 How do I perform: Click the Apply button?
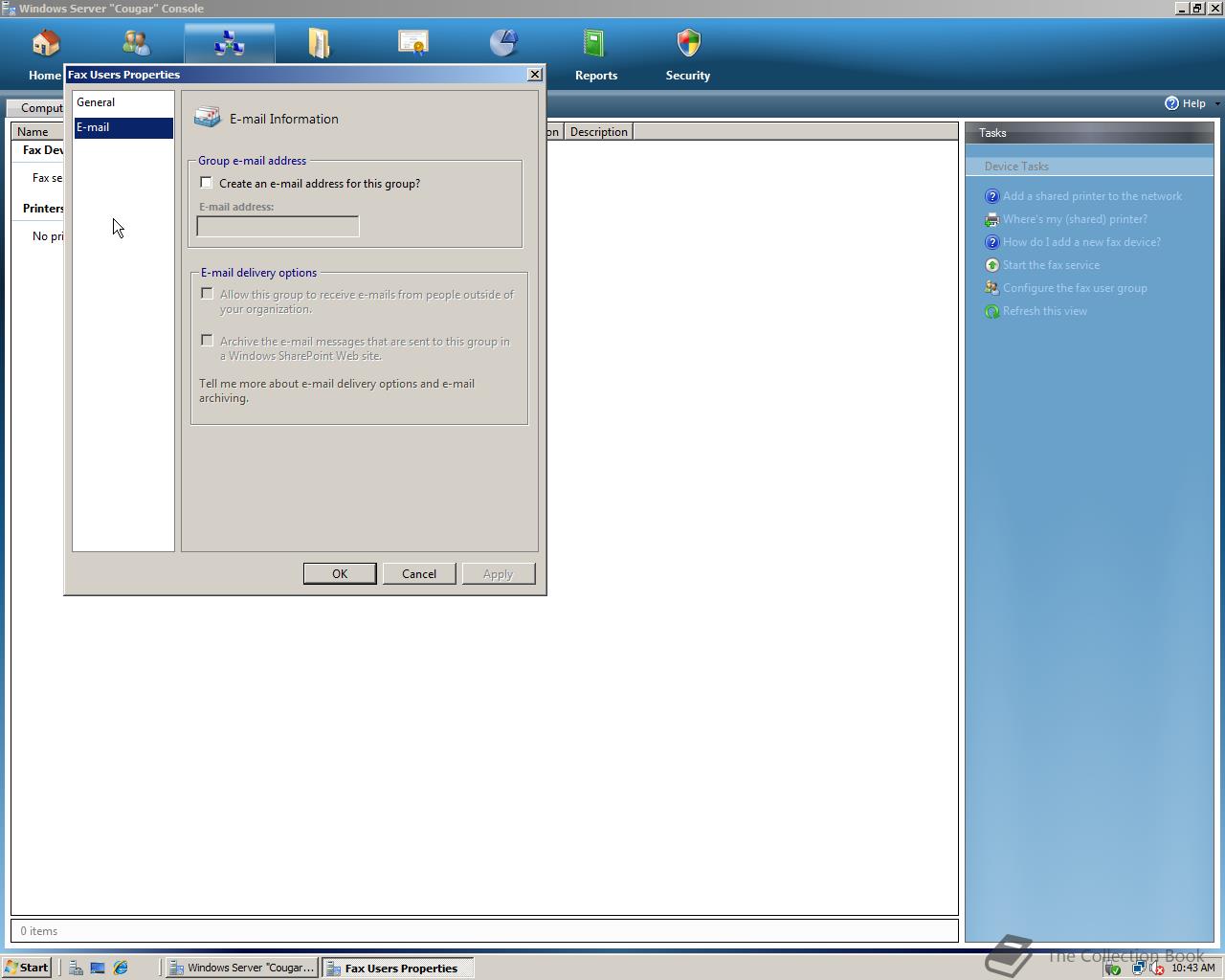pos(498,573)
